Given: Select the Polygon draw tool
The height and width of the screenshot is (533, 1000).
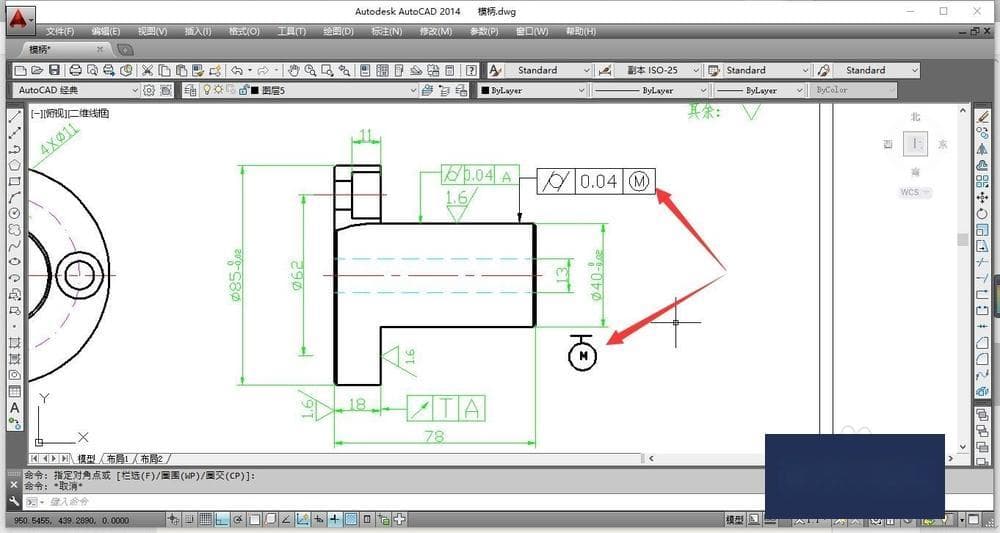Looking at the screenshot, I should 15,165.
